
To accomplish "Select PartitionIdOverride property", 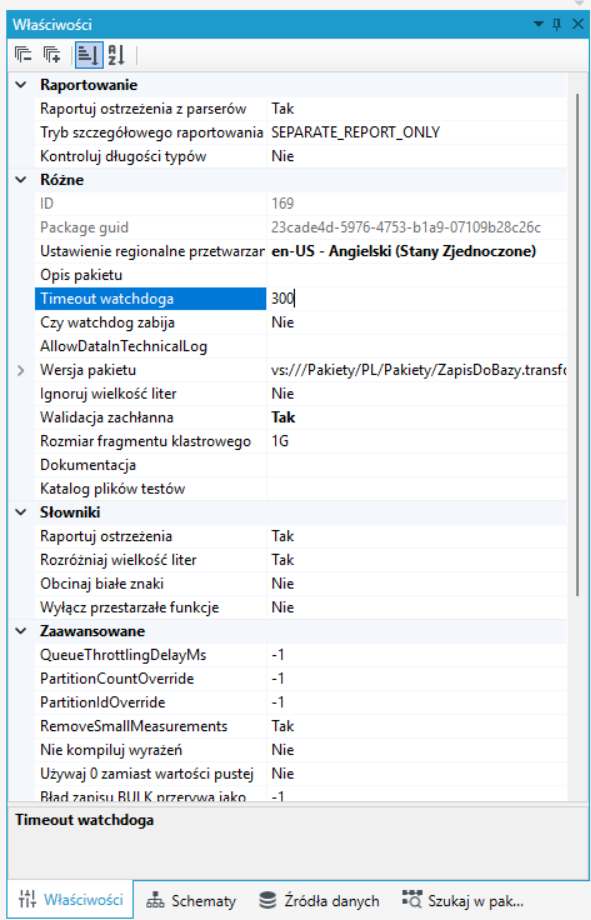I will [x=103, y=703].
